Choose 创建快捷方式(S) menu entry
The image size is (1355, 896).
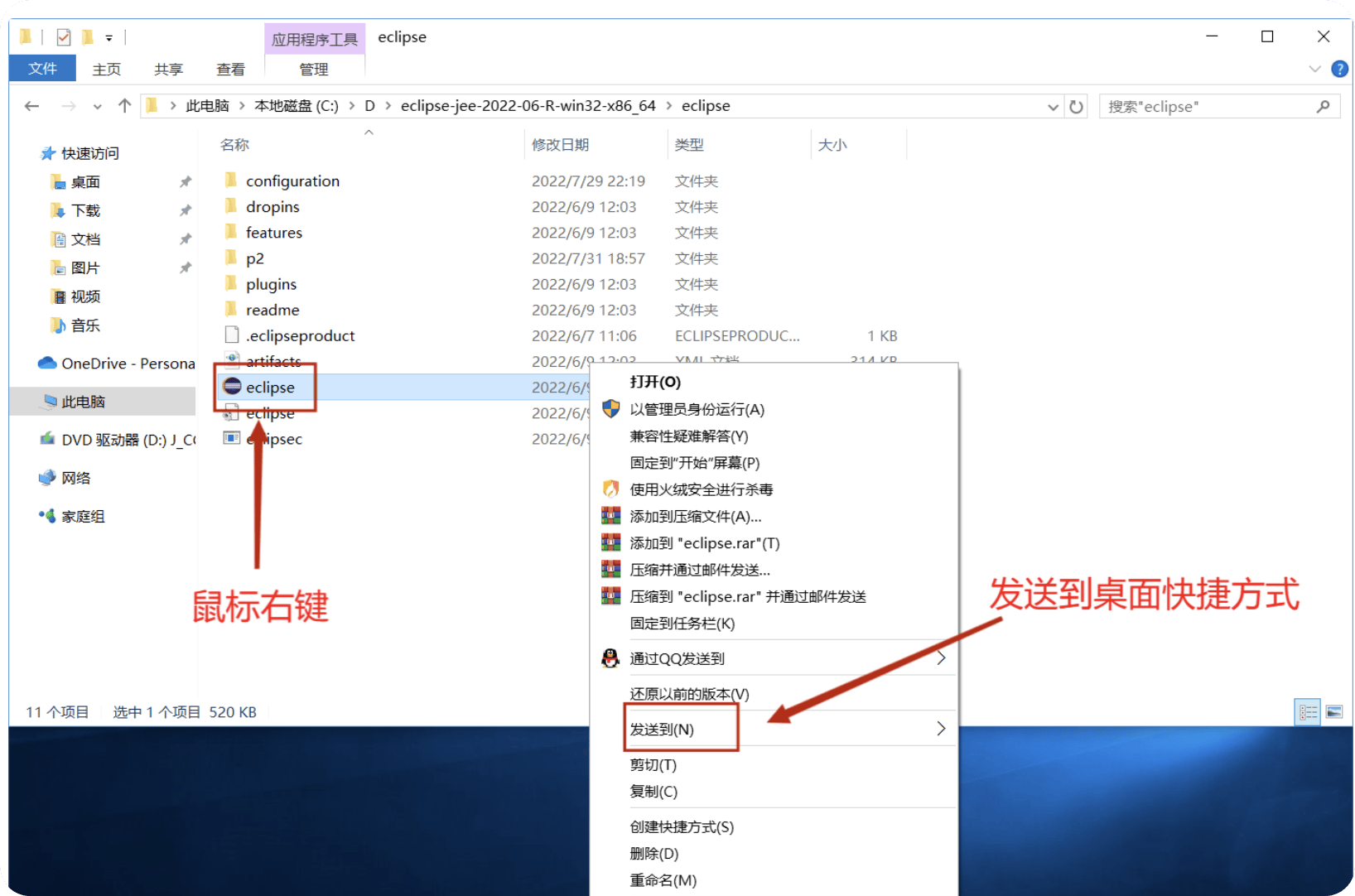tap(774, 826)
